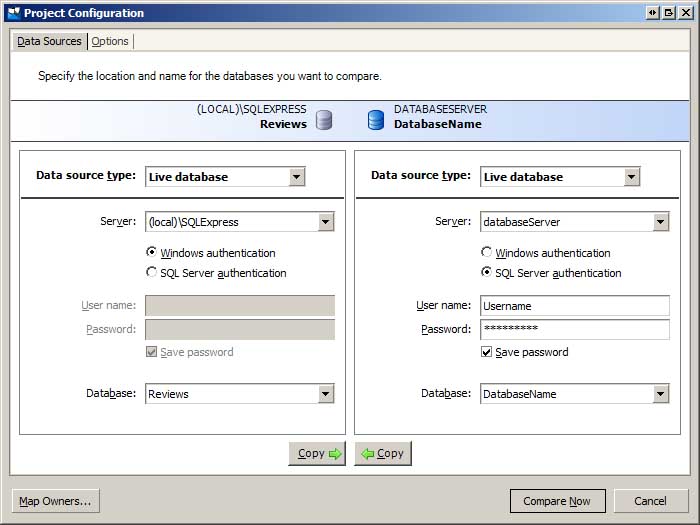Viewport: 700px width, 525px height.
Task: Select left Windows authentication radio button
Action: pyautogui.click(x=152, y=253)
